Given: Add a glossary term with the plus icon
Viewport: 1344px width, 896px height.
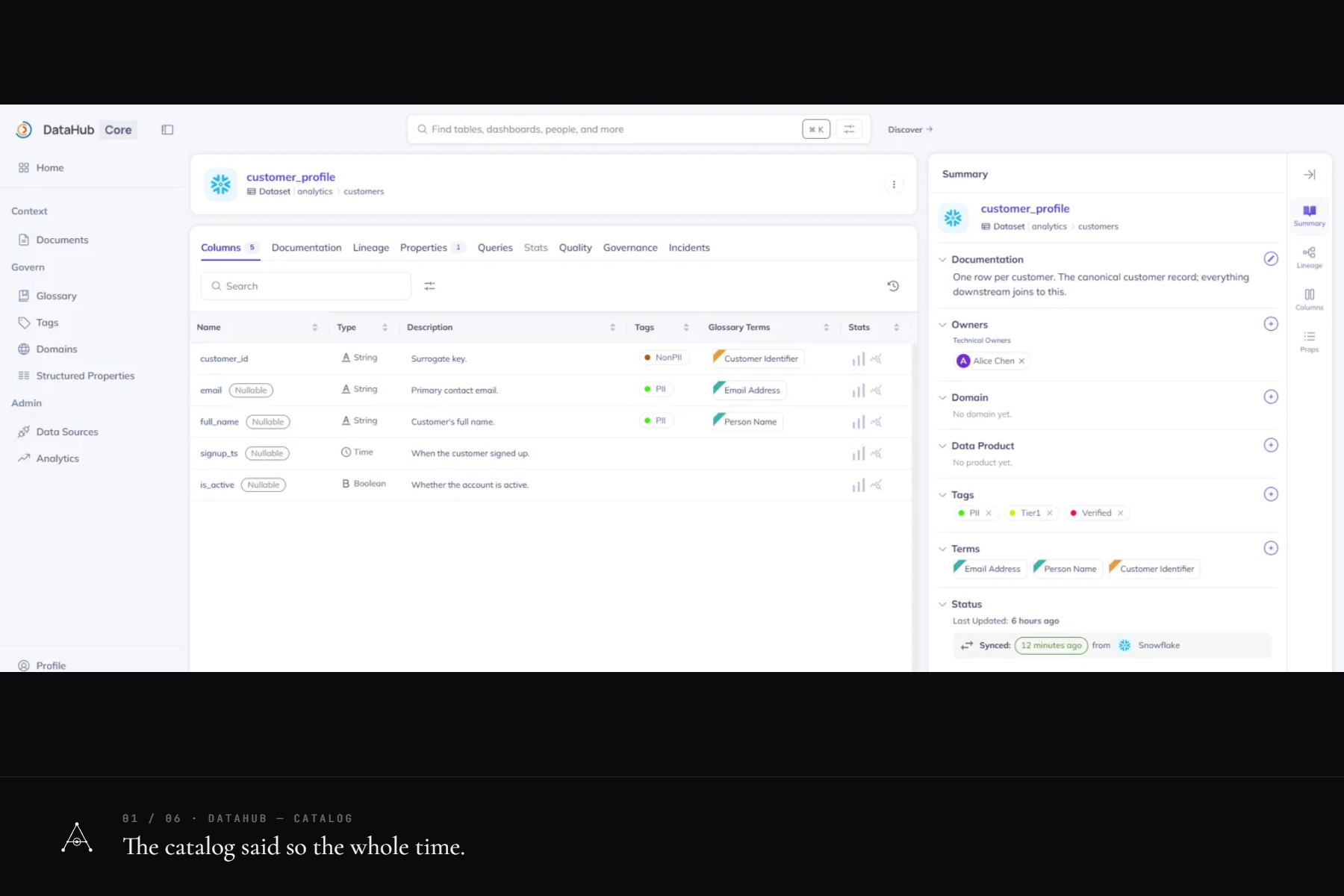Looking at the screenshot, I should (1271, 548).
